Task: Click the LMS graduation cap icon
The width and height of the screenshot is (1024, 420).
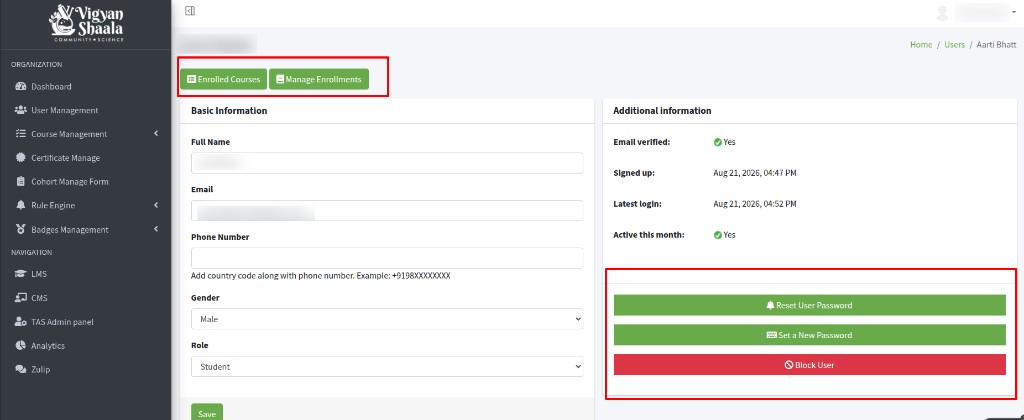Action: 20,274
